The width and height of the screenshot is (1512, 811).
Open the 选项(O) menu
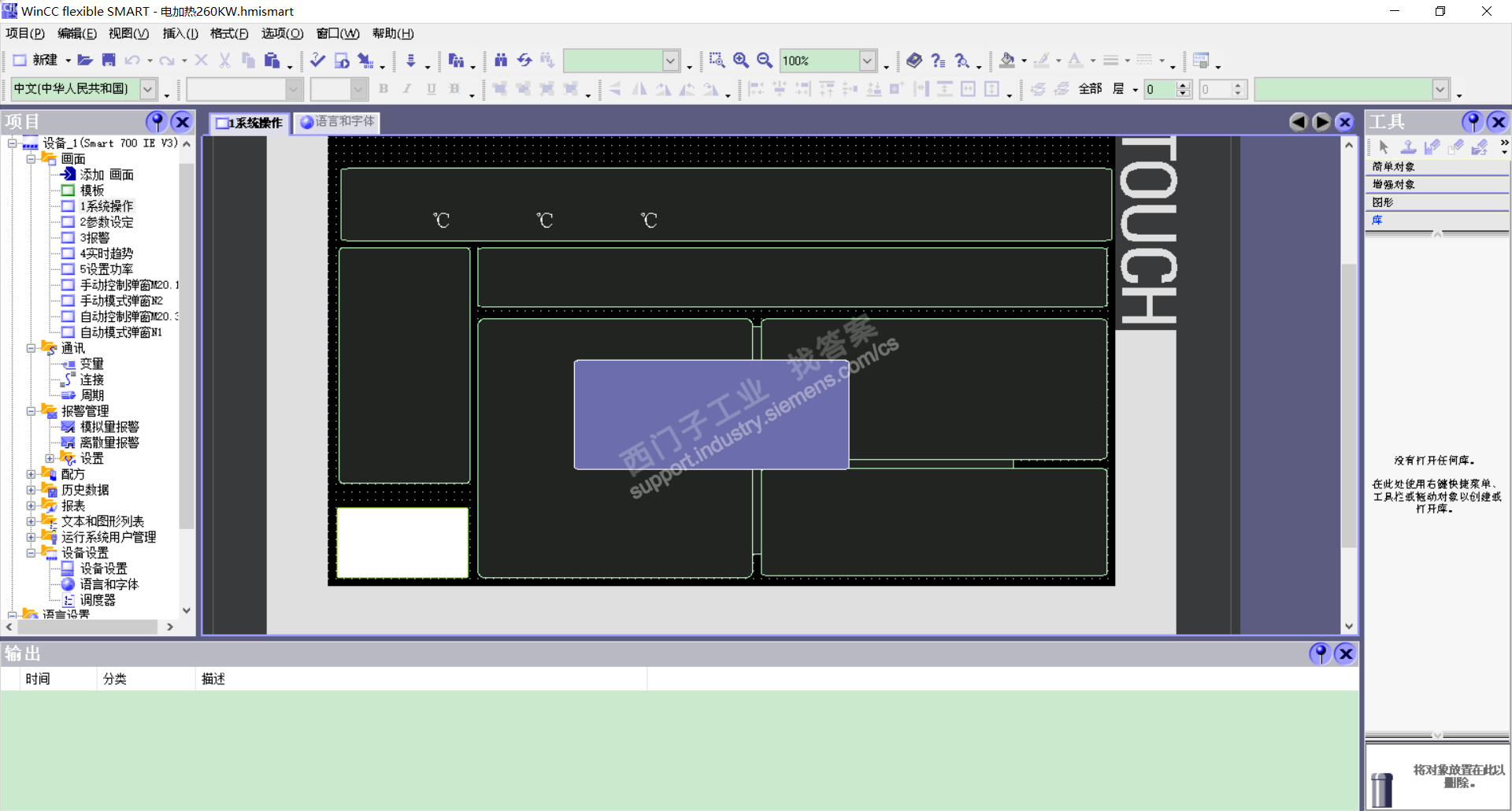282,33
